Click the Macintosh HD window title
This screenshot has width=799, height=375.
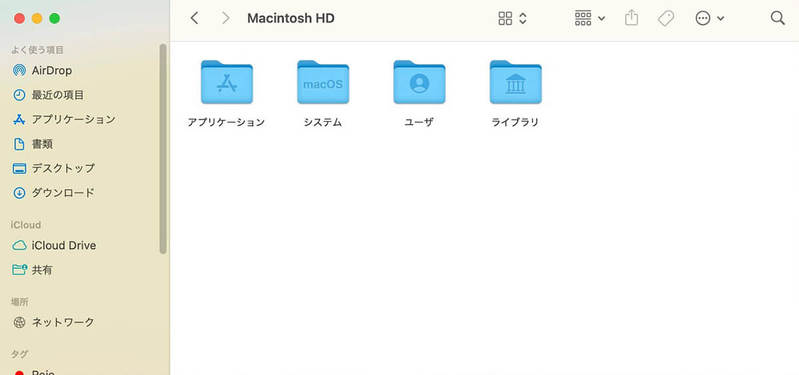[x=291, y=18]
